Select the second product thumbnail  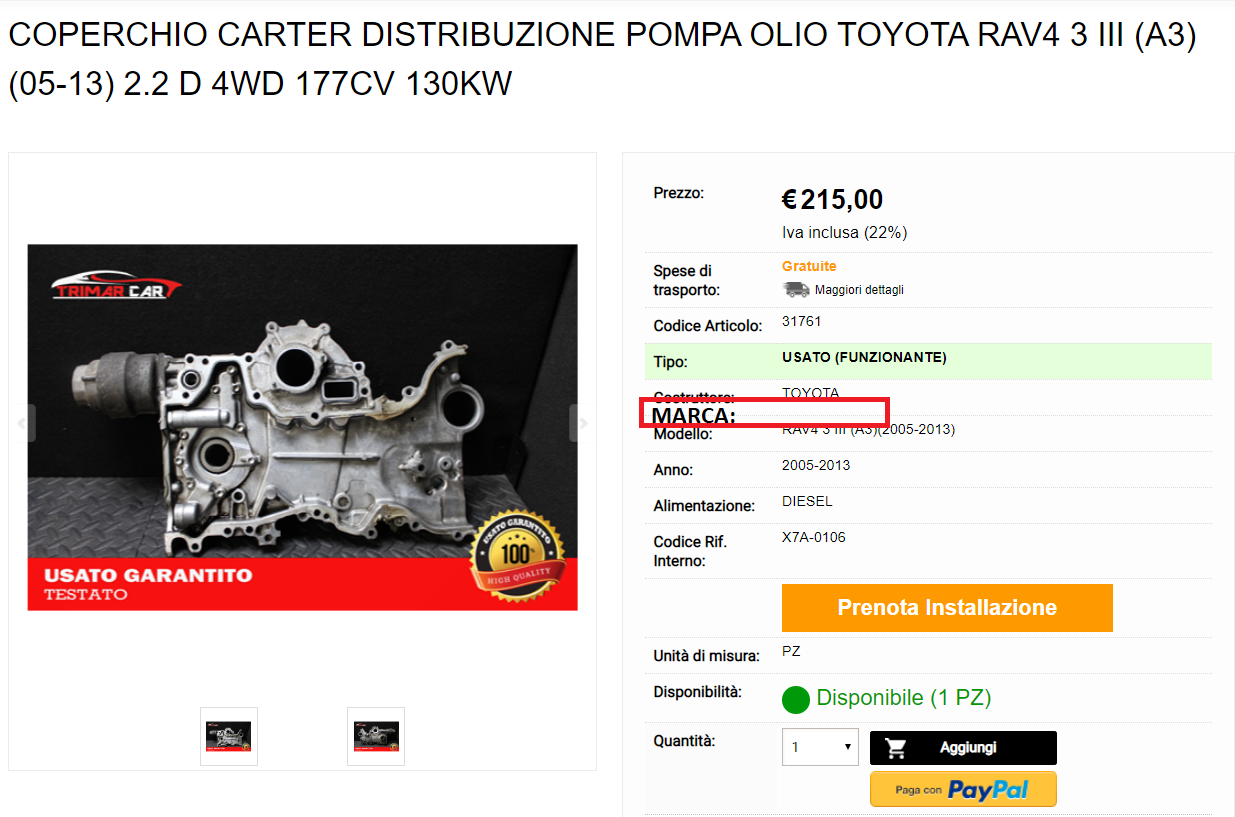[376, 737]
